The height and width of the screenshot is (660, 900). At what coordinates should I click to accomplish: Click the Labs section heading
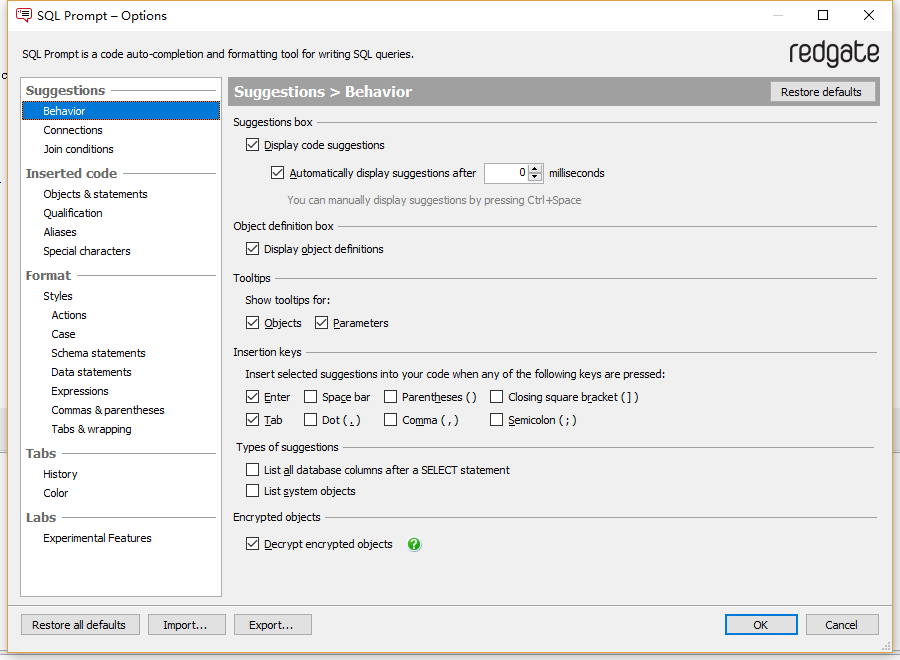41,517
